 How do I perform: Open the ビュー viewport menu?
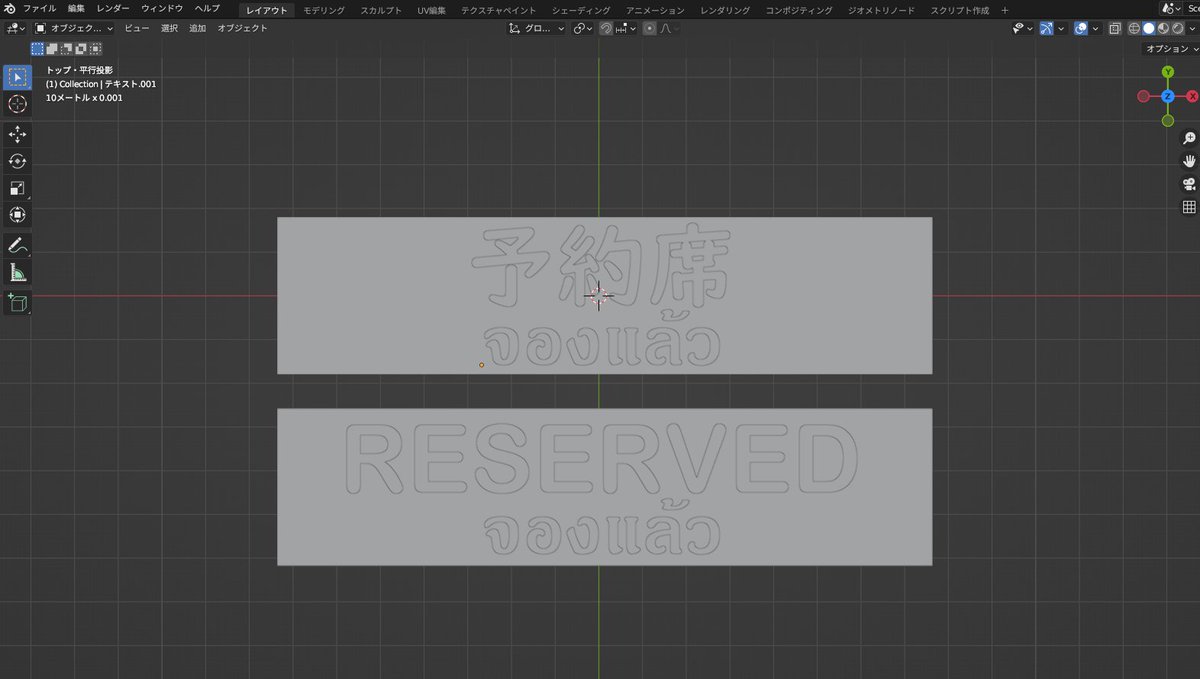[137, 28]
